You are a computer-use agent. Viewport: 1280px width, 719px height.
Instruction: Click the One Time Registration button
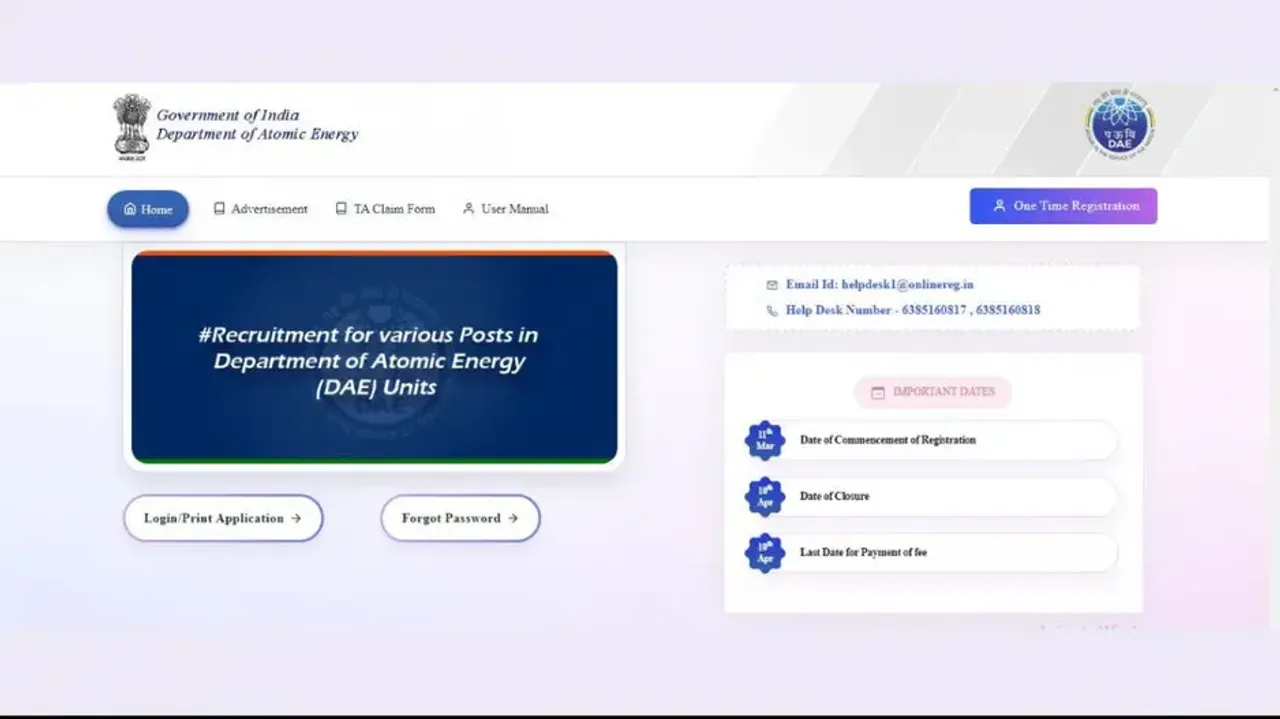point(1063,206)
